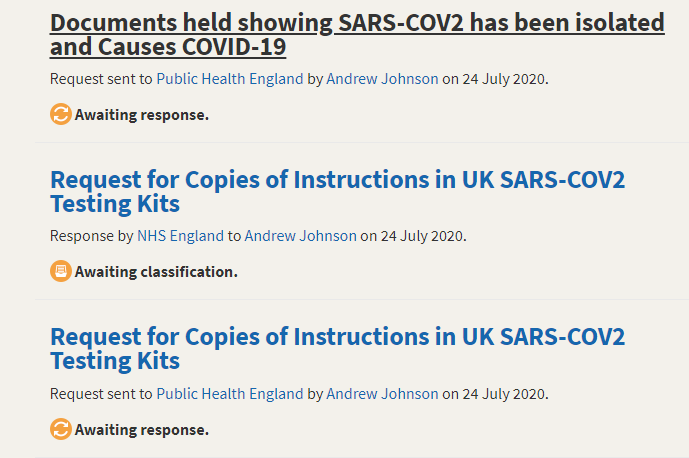Click the 24 July 2020 date under the isolated documents request
The height and width of the screenshot is (458, 689).
pos(504,79)
